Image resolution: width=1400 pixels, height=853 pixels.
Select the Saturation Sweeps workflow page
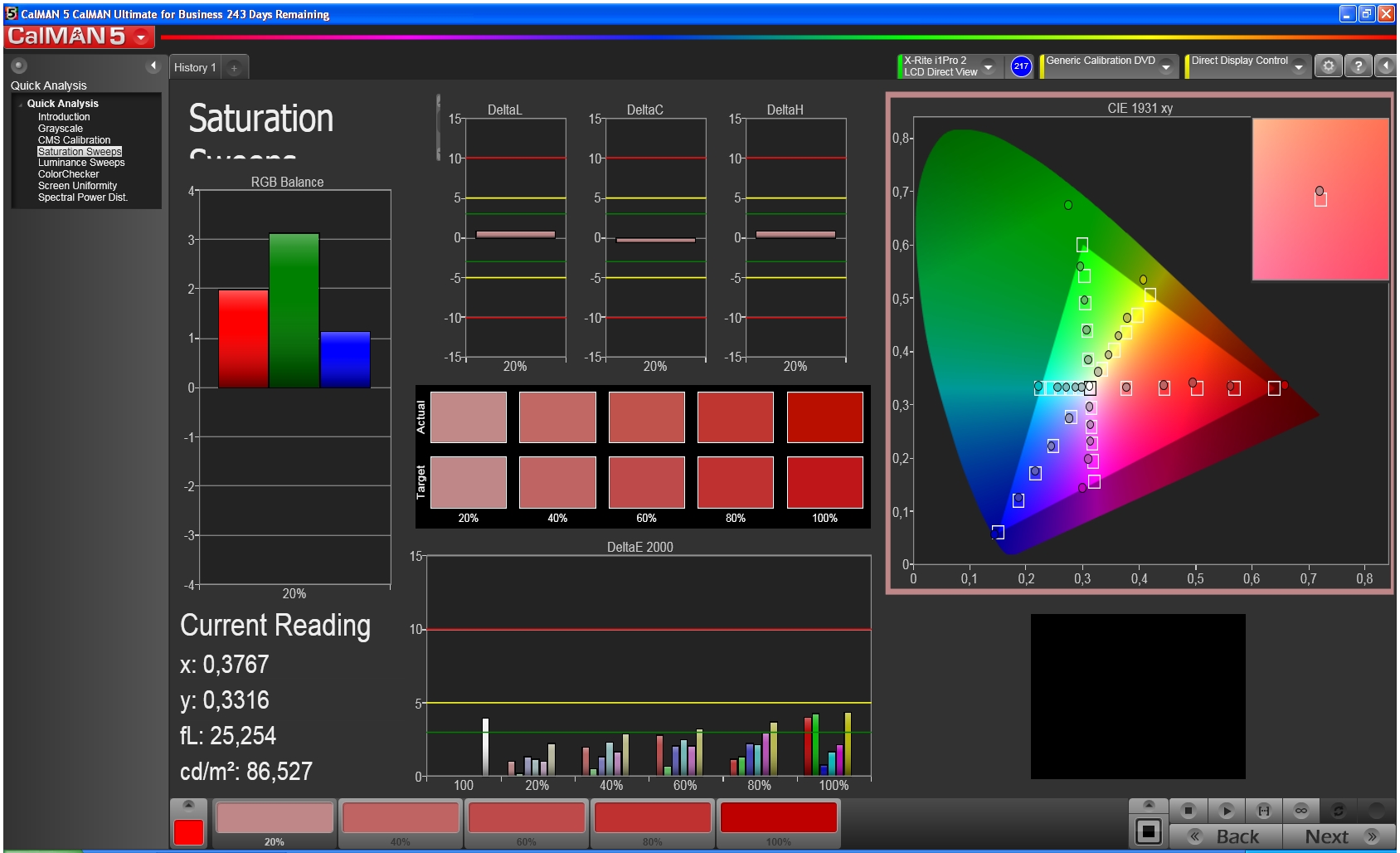pos(80,152)
